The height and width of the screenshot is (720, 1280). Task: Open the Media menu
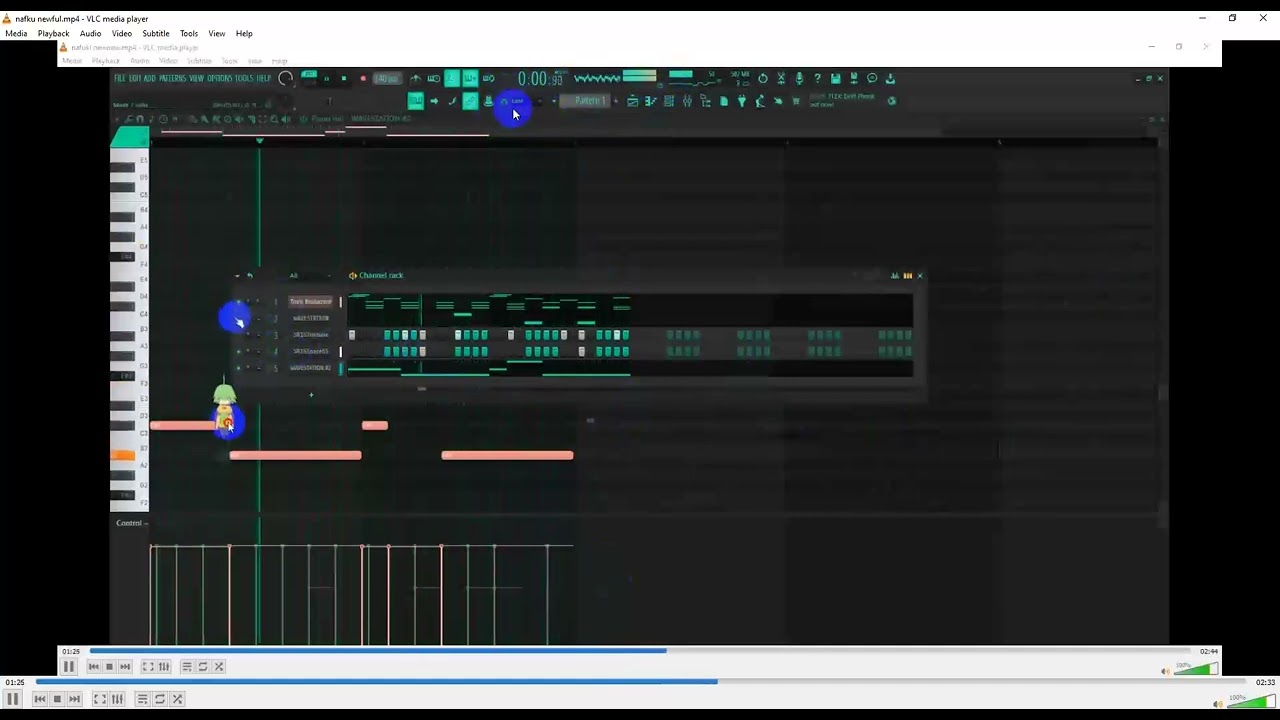coord(16,33)
